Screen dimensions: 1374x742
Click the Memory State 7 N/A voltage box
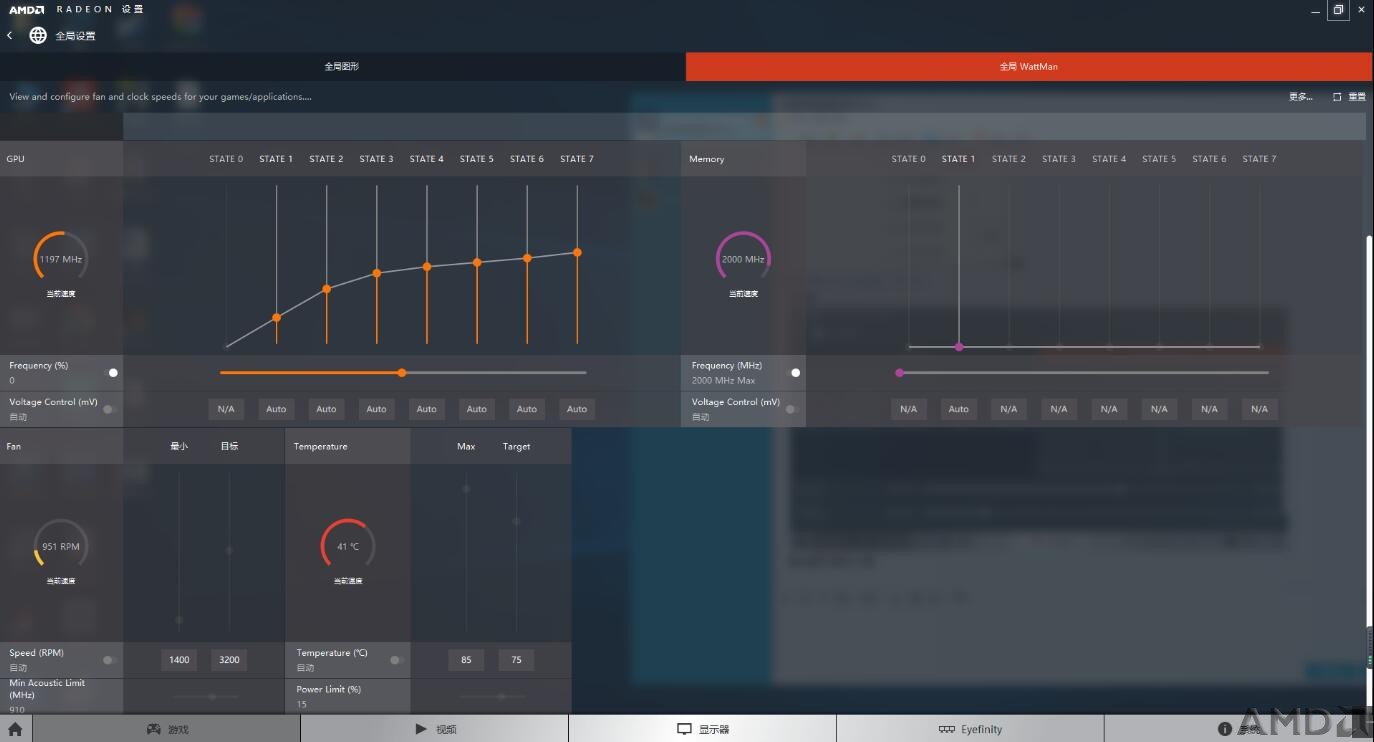click(x=1259, y=409)
